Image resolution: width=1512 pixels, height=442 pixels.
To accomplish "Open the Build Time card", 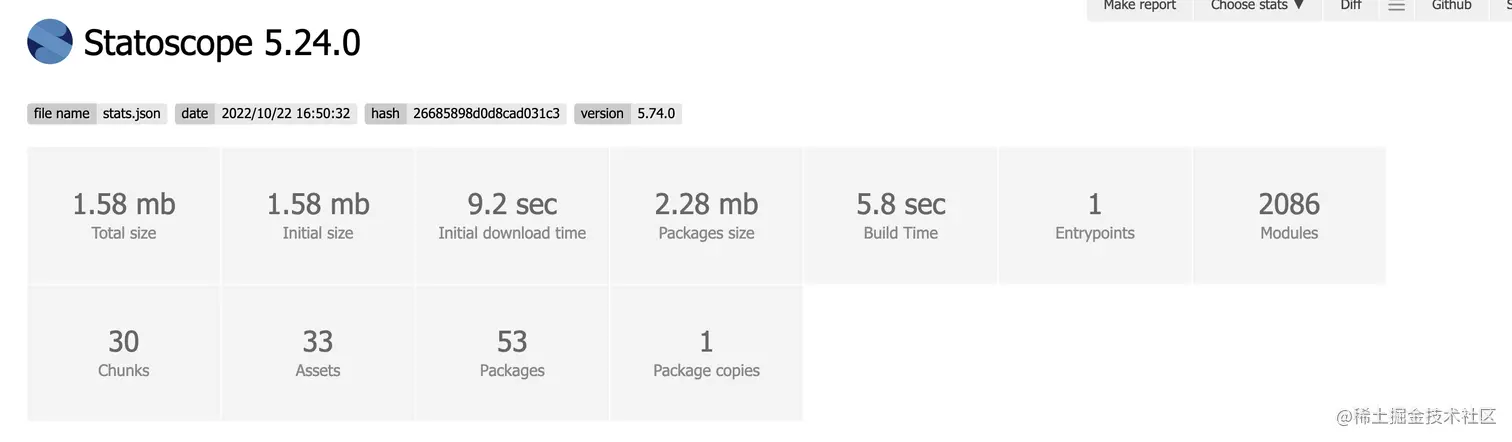I will (x=900, y=216).
